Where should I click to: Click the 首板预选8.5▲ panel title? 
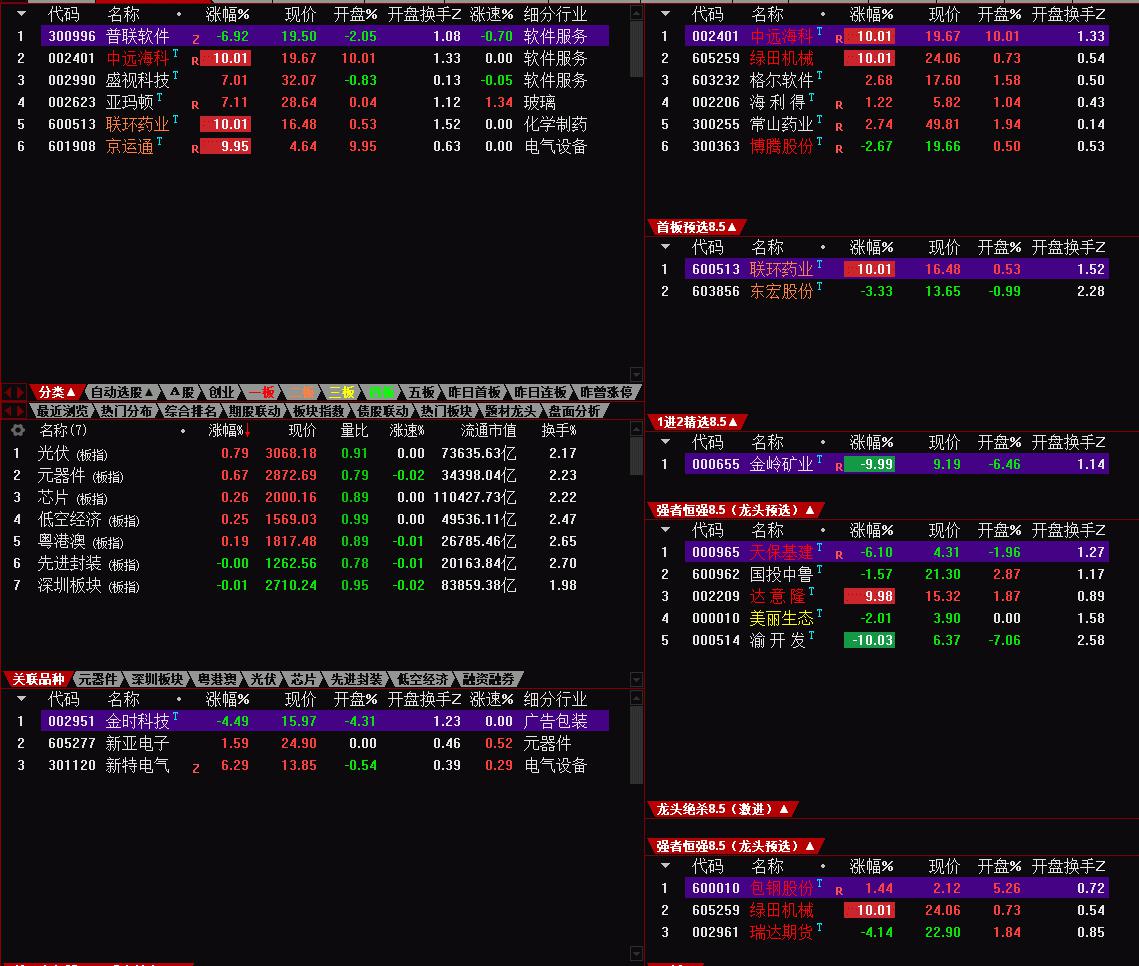click(696, 227)
